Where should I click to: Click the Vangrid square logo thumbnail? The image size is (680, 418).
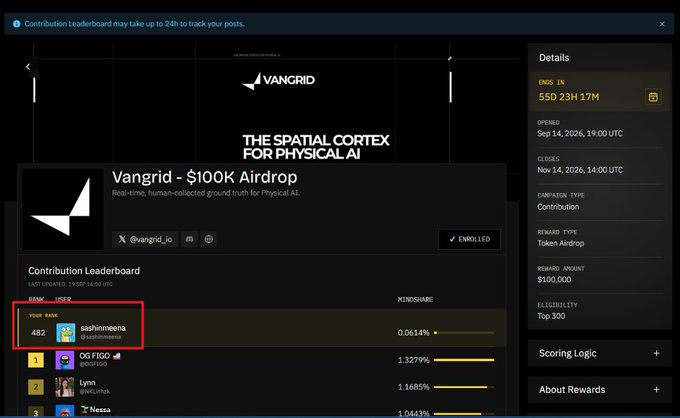[63, 209]
